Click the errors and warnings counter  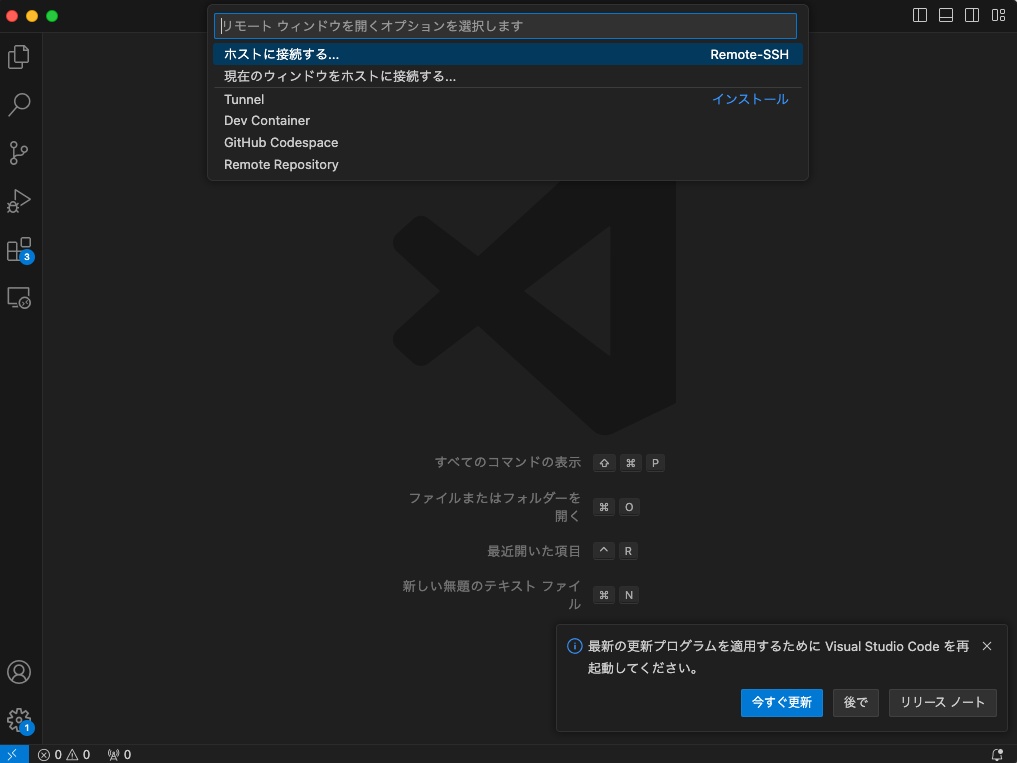[65, 755]
